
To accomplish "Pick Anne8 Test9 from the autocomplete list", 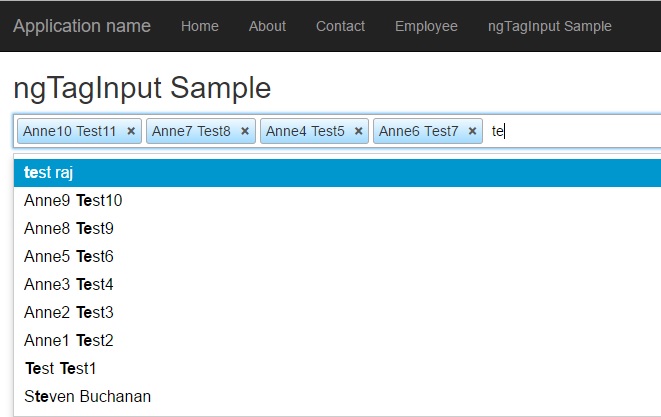I will (x=69, y=229).
